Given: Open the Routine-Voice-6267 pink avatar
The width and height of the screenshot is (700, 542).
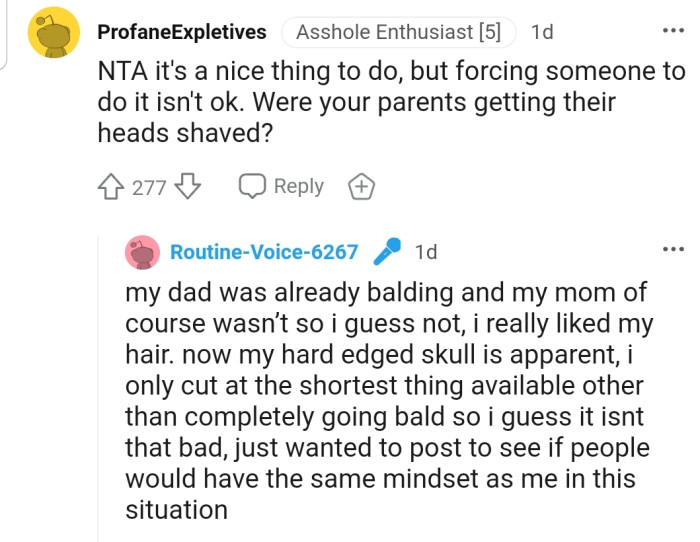Looking at the screenshot, I should pos(141,252).
